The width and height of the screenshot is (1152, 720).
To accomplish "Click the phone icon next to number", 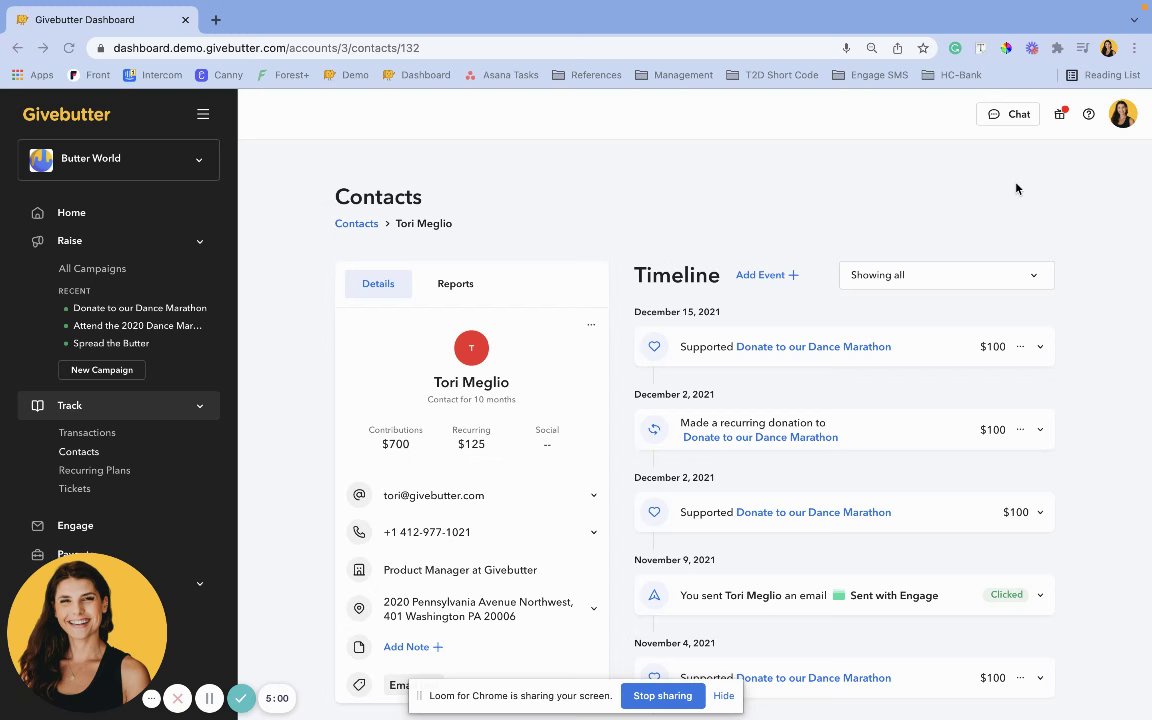I will coord(359,532).
